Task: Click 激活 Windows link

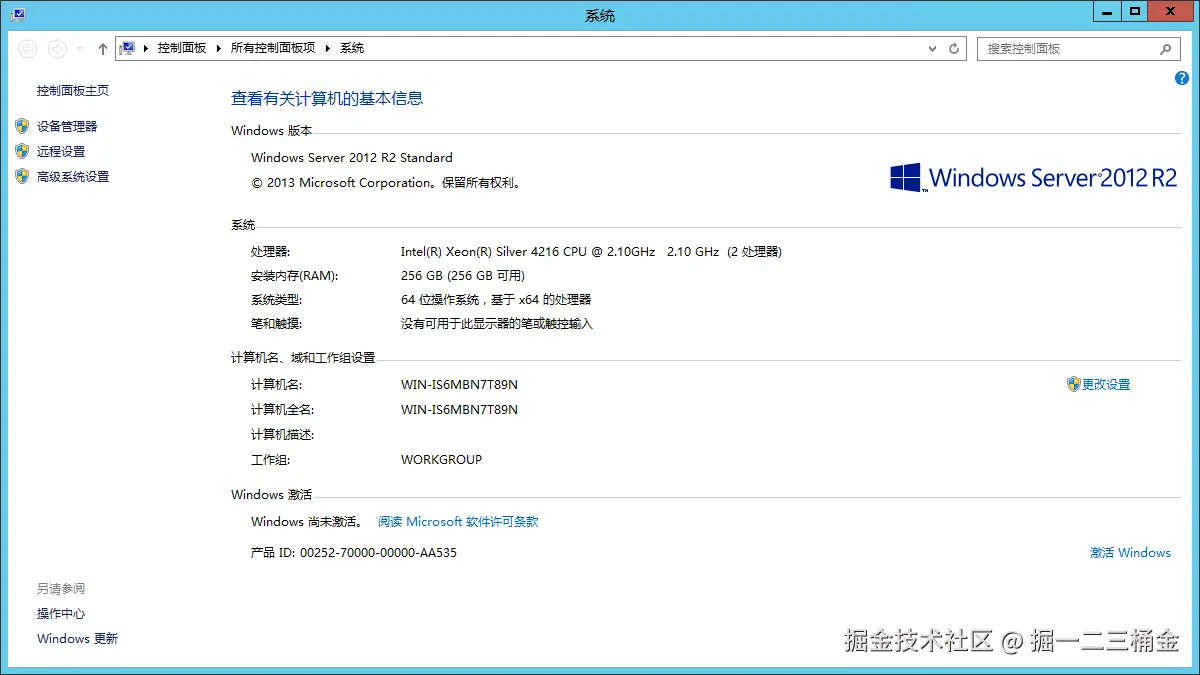Action: [x=1130, y=553]
